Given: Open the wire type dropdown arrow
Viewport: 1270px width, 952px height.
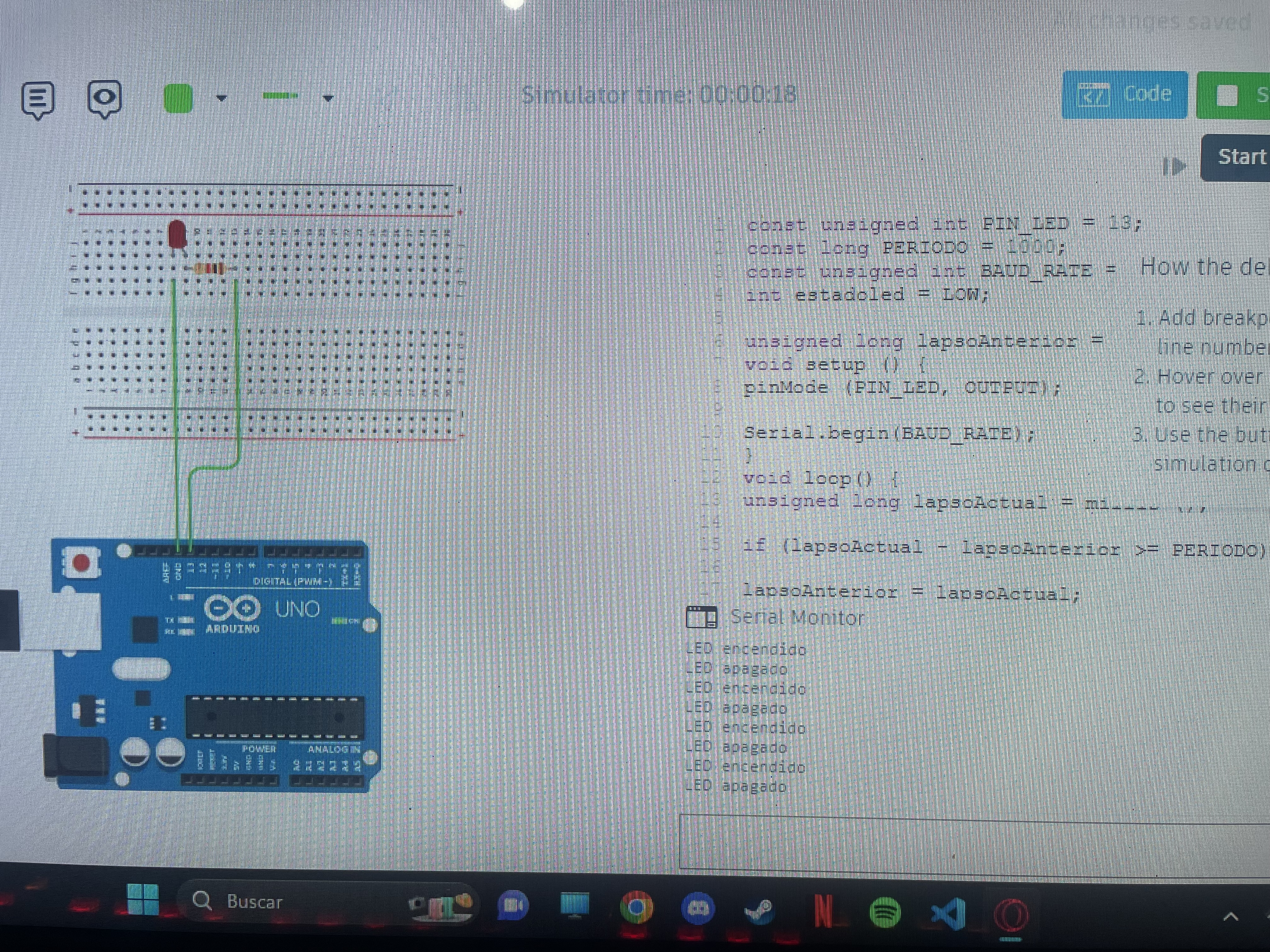Looking at the screenshot, I should pos(328,98).
